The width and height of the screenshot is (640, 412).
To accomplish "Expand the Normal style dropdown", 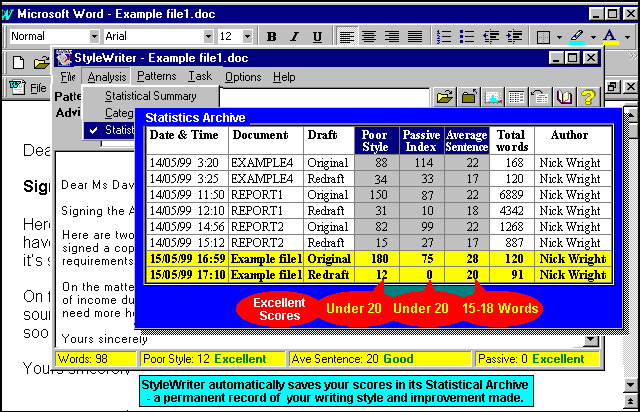I will point(93,37).
